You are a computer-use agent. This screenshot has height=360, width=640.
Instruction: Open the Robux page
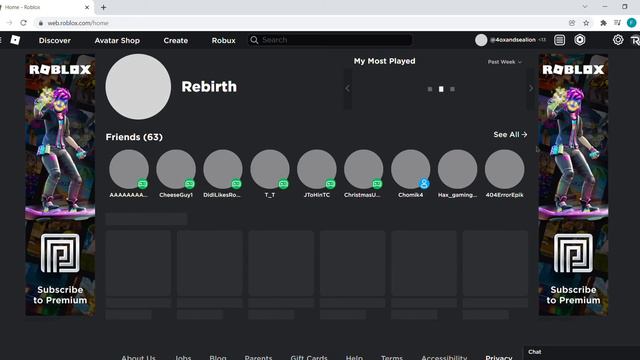[223, 40]
